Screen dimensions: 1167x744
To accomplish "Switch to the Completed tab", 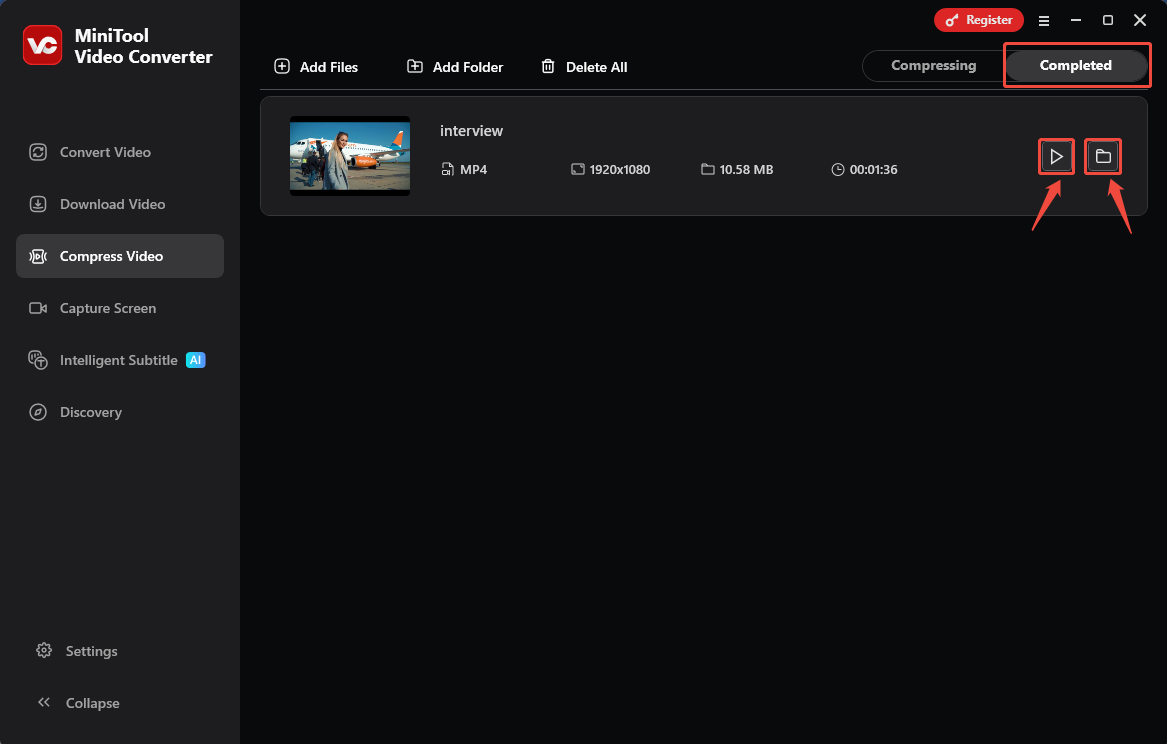I will coord(1076,65).
